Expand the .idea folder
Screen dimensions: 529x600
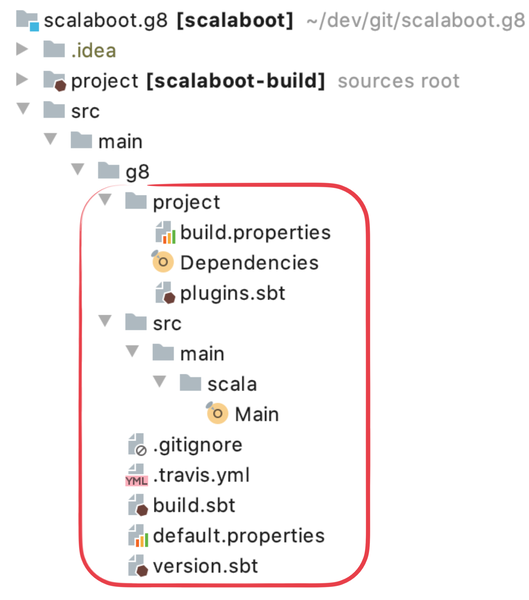(22, 49)
